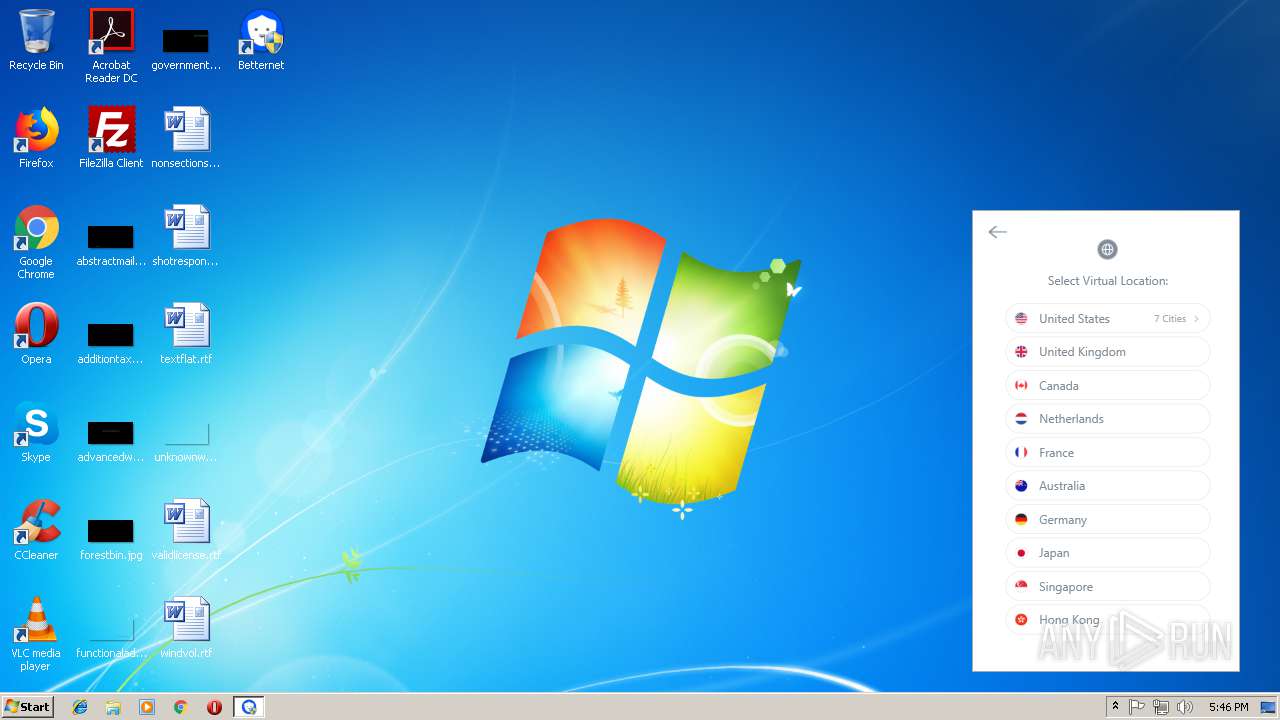This screenshot has height=720, width=1280.
Task: Select the Skype desktop shortcut
Action: point(36,432)
